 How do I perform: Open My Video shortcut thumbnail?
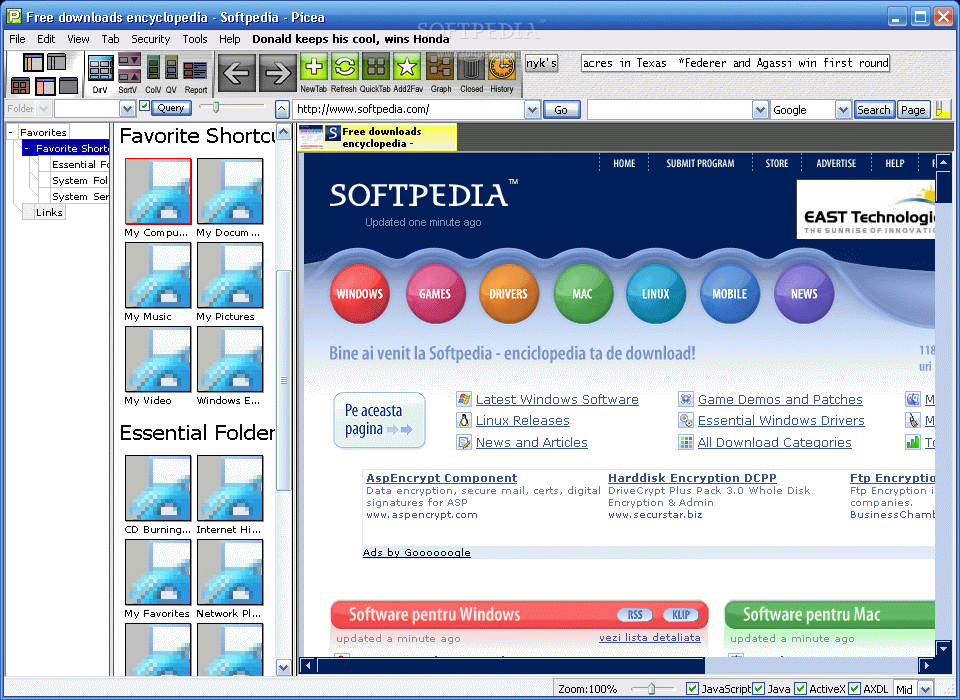pyautogui.click(x=158, y=359)
